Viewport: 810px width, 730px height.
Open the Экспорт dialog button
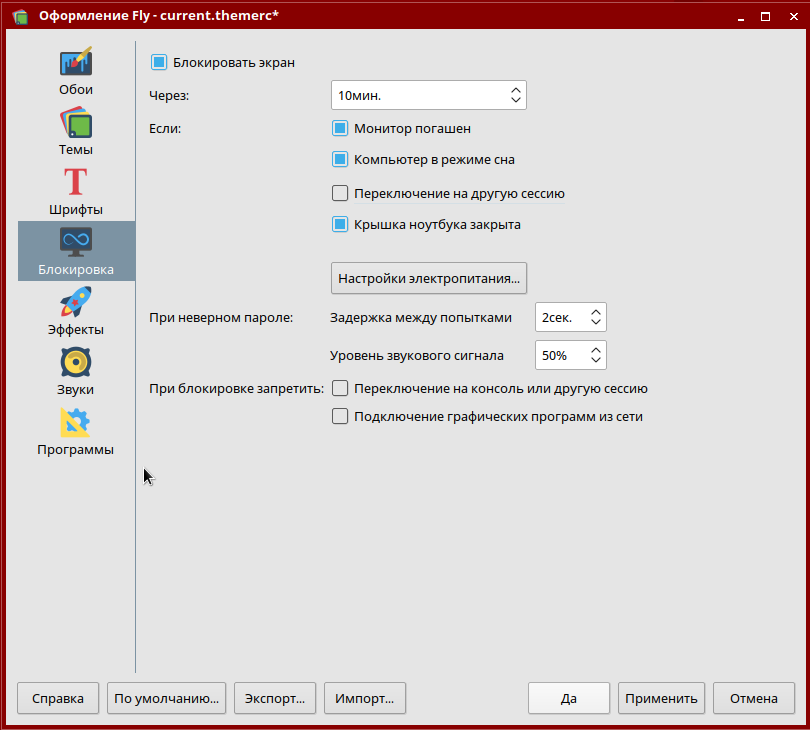pyautogui.click(x=275, y=699)
